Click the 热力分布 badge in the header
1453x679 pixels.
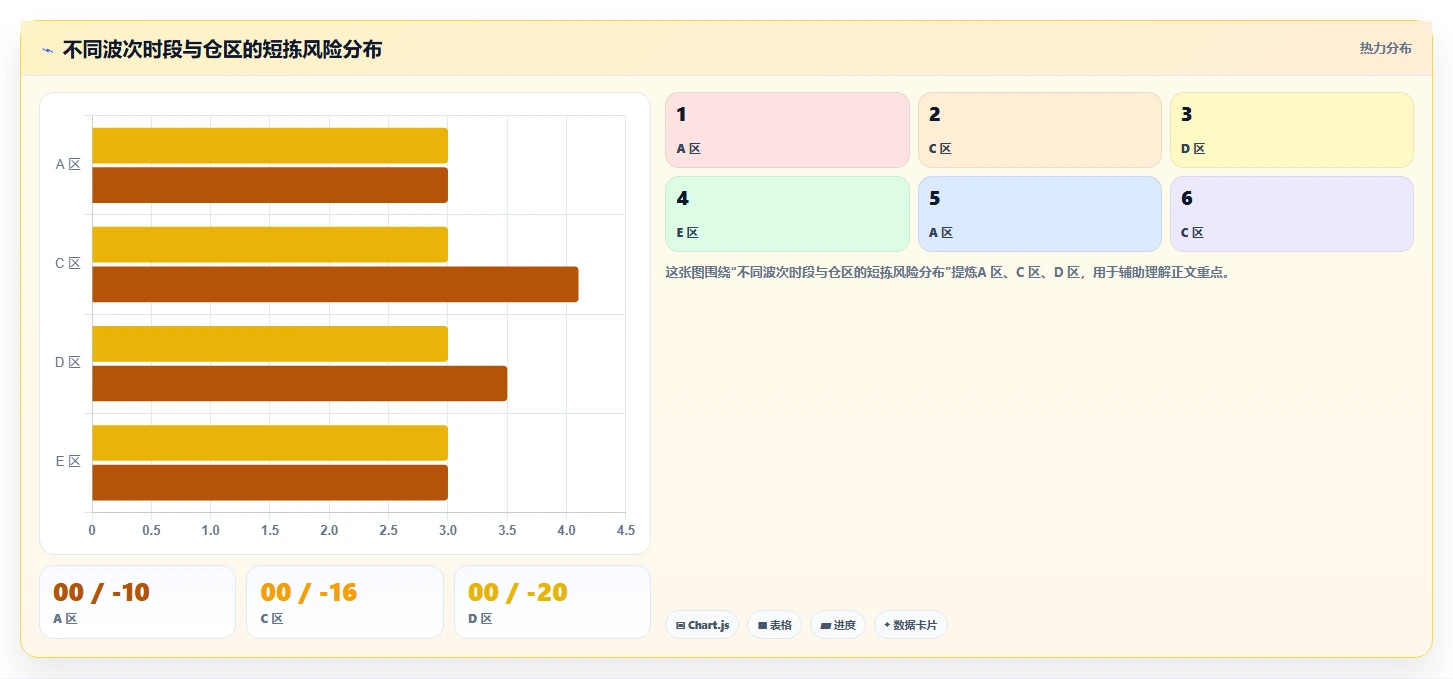point(1385,48)
